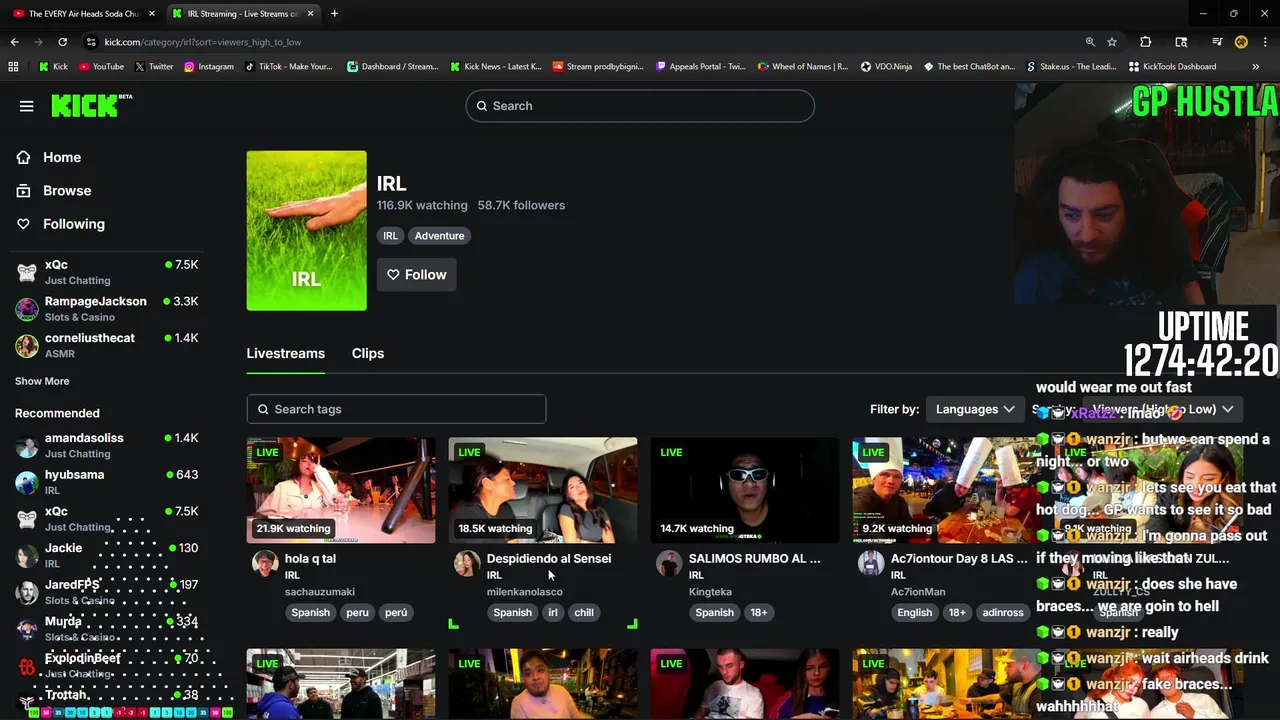1280x720 pixels.
Task: Open the Languages filter dropdown
Action: pyautogui.click(x=975, y=409)
